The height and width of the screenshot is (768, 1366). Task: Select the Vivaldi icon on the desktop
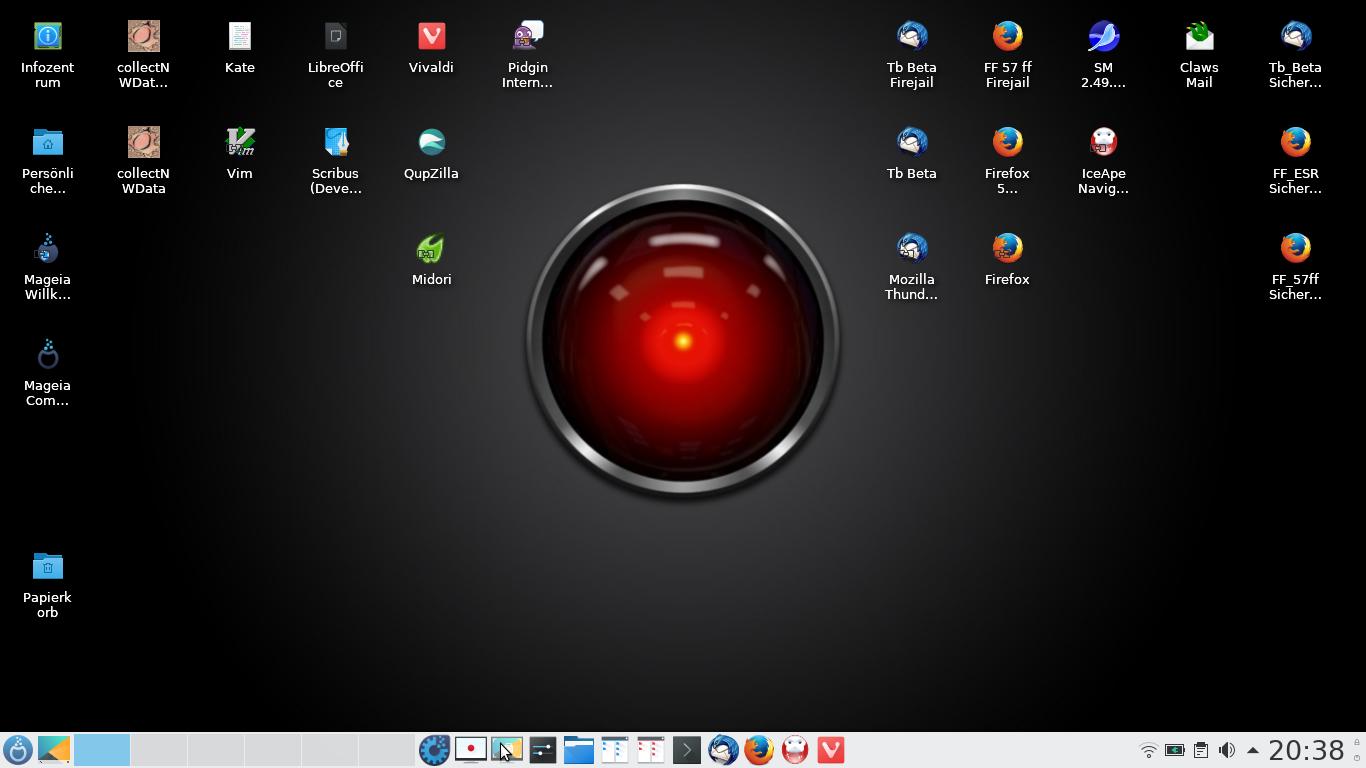tap(432, 48)
